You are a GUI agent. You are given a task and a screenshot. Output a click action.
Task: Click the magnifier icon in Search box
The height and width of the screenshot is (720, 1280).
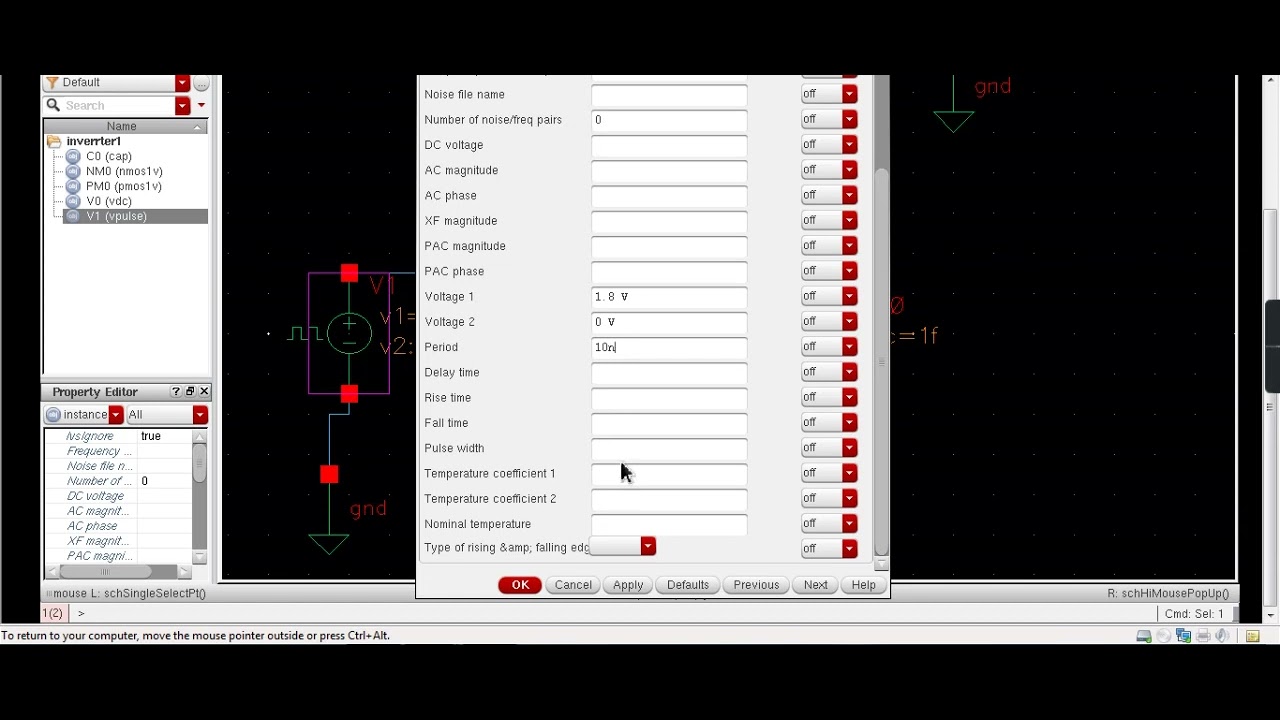pyautogui.click(x=53, y=105)
